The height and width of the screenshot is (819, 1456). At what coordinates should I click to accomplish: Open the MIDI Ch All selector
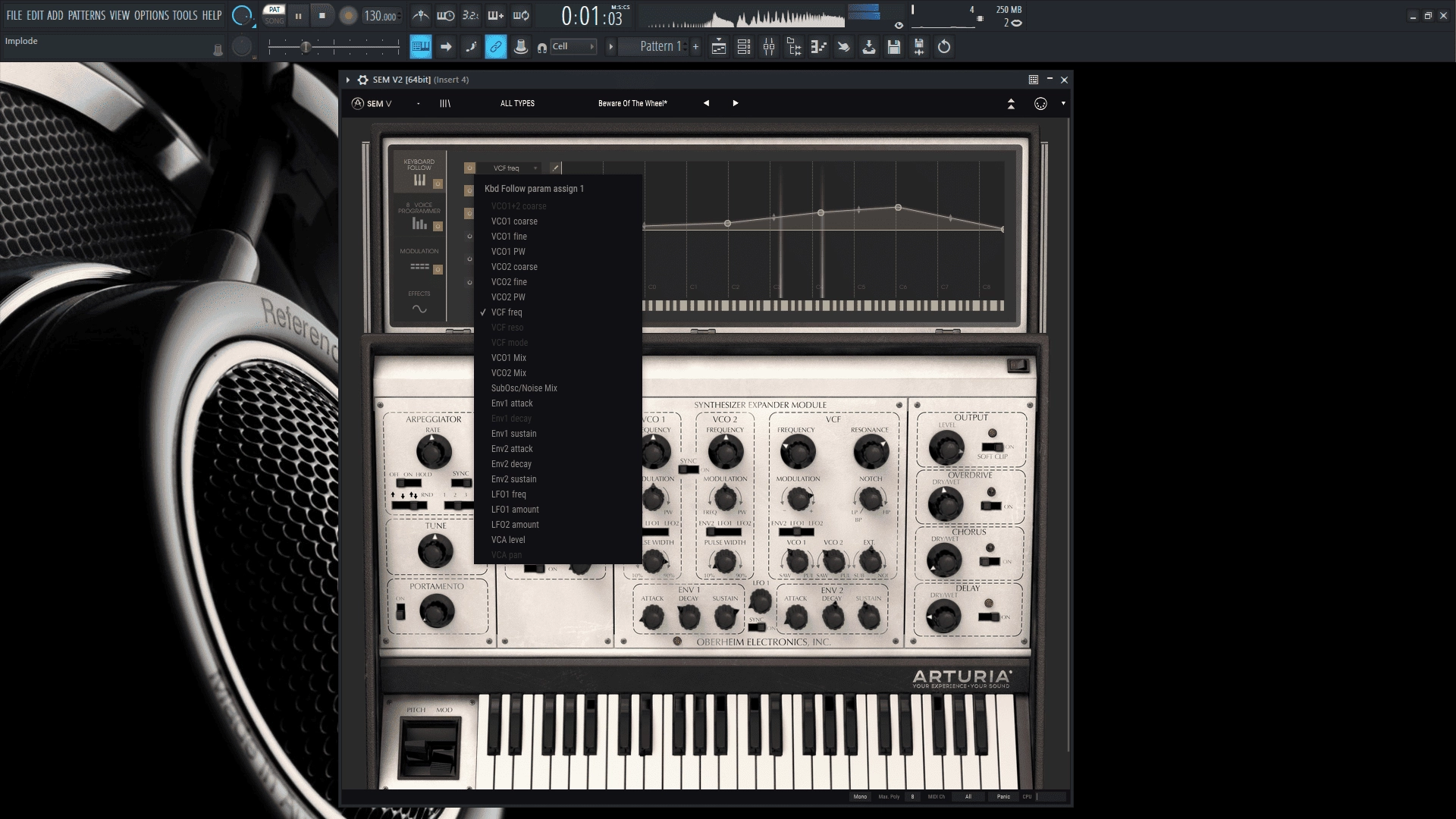[x=968, y=797]
